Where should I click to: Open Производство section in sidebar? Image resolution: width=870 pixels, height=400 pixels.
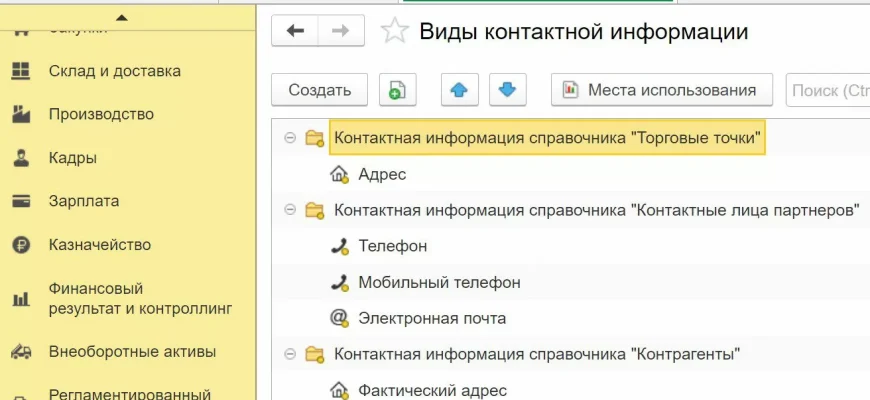(101, 114)
